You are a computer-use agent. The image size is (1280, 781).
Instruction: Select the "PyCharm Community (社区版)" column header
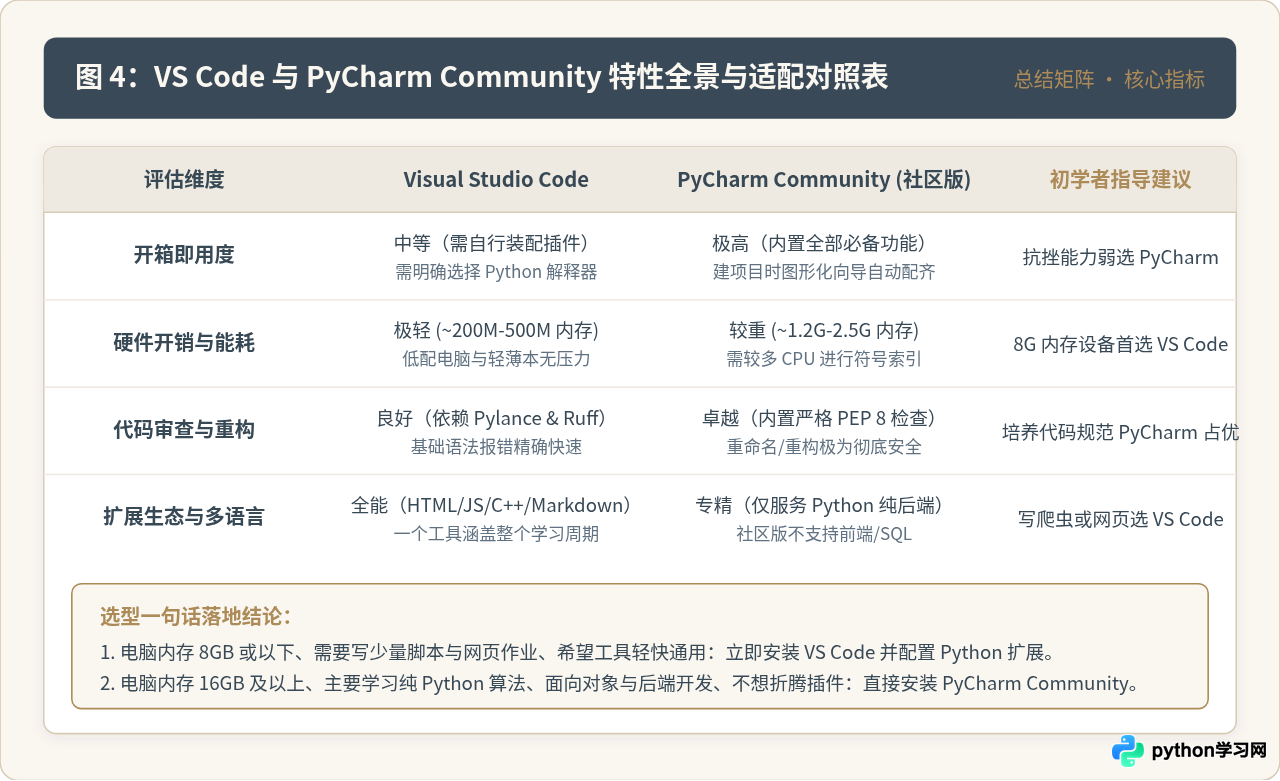[824, 180]
